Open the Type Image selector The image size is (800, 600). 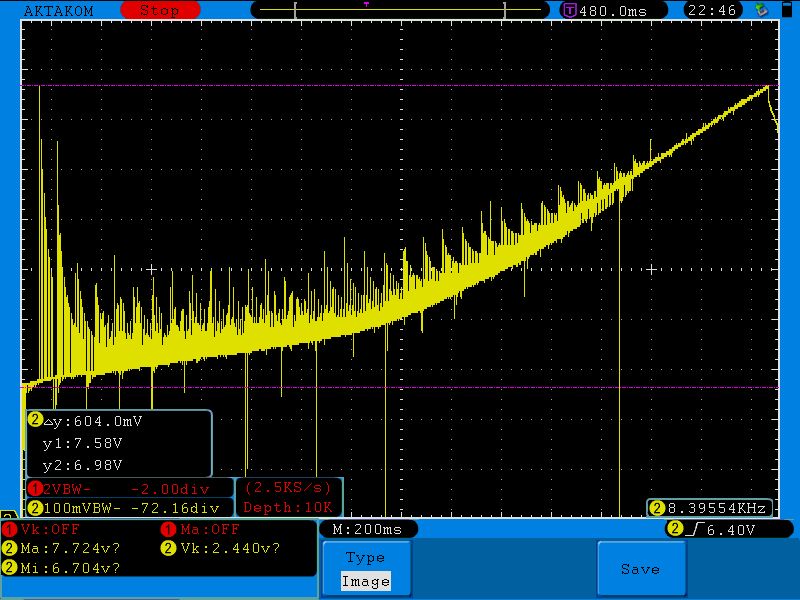click(365, 569)
